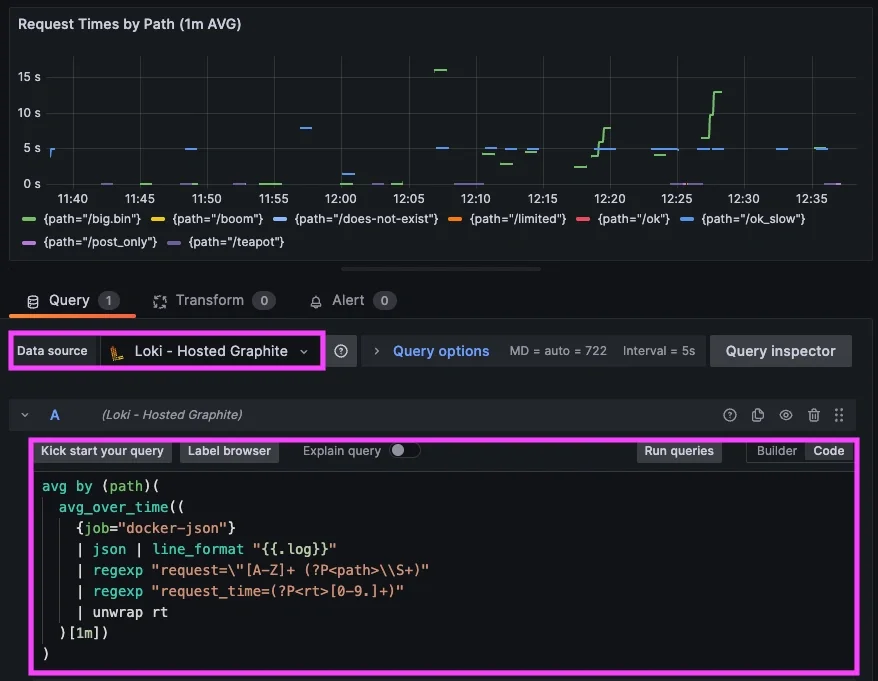The height and width of the screenshot is (681, 878).
Task: Click the Alert bell icon
Action: coord(316,302)
